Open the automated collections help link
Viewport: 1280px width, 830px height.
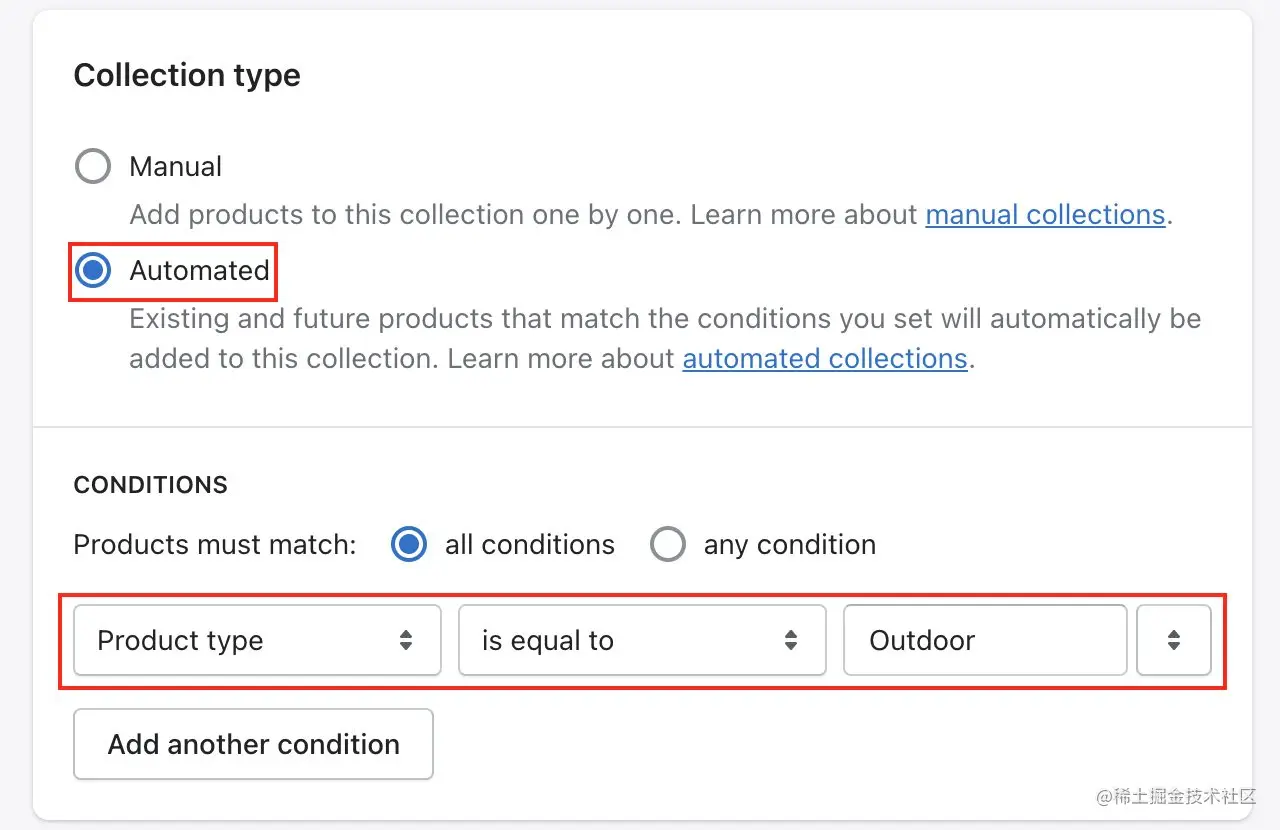click(825, 358)
